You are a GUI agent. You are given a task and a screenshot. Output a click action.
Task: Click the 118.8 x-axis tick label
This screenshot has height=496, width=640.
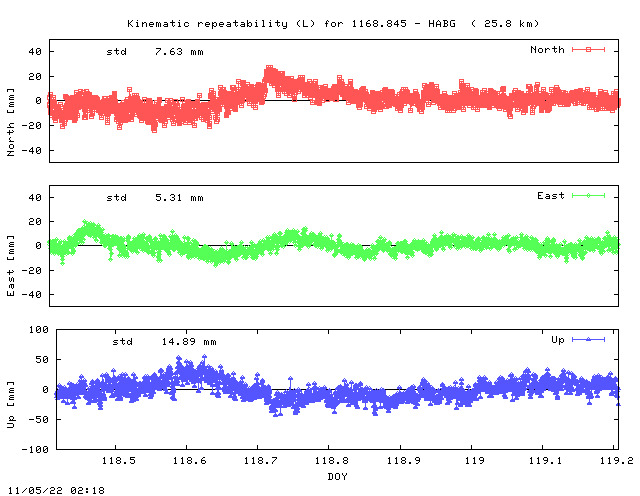pos(331,460)
